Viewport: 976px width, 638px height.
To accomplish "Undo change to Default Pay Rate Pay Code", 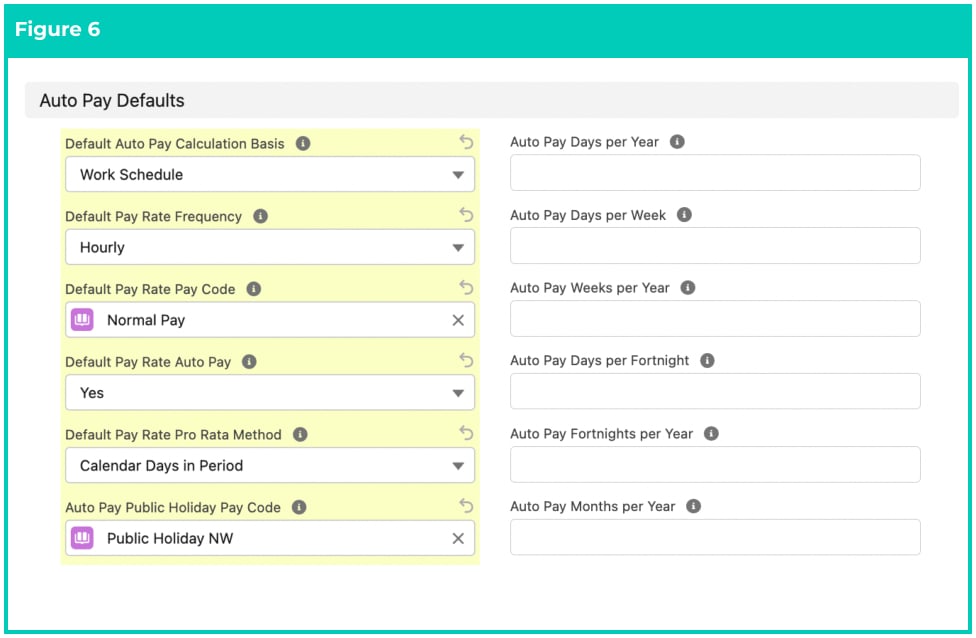I will (466, 288).
